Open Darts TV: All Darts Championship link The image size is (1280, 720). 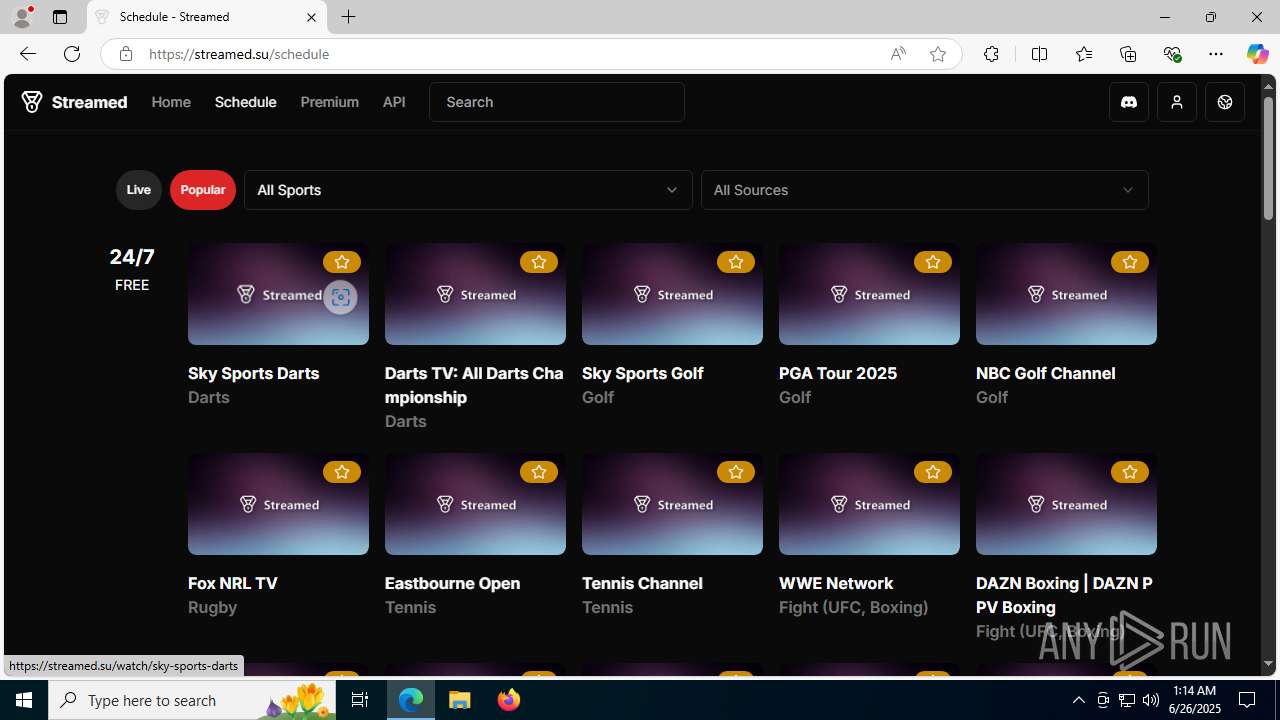[x=474, y=385]
